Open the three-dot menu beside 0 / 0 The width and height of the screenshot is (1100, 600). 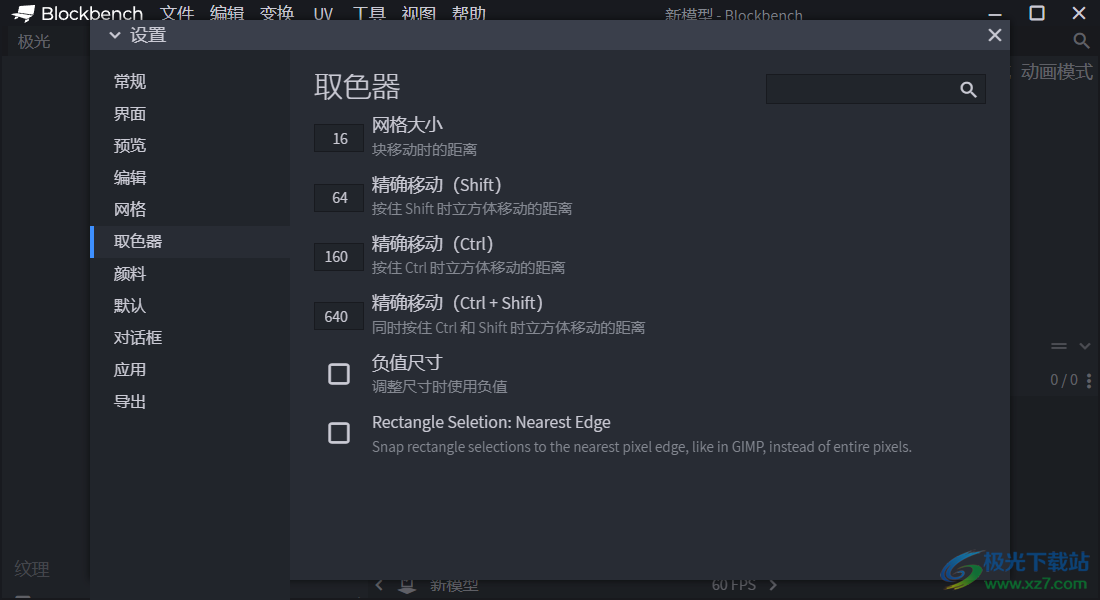[1089, 380]
